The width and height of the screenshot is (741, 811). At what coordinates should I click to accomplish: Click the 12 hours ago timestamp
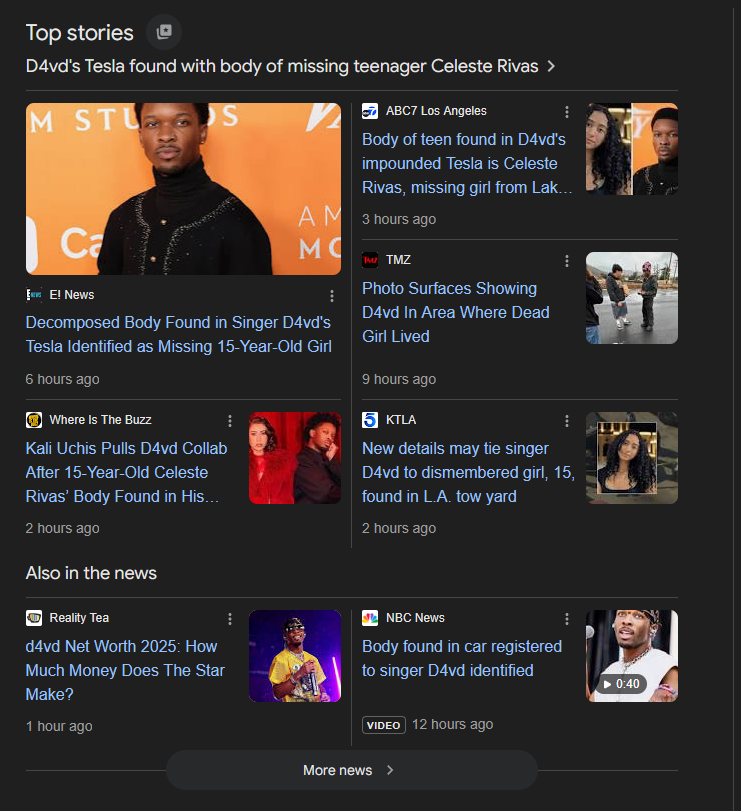452,725
